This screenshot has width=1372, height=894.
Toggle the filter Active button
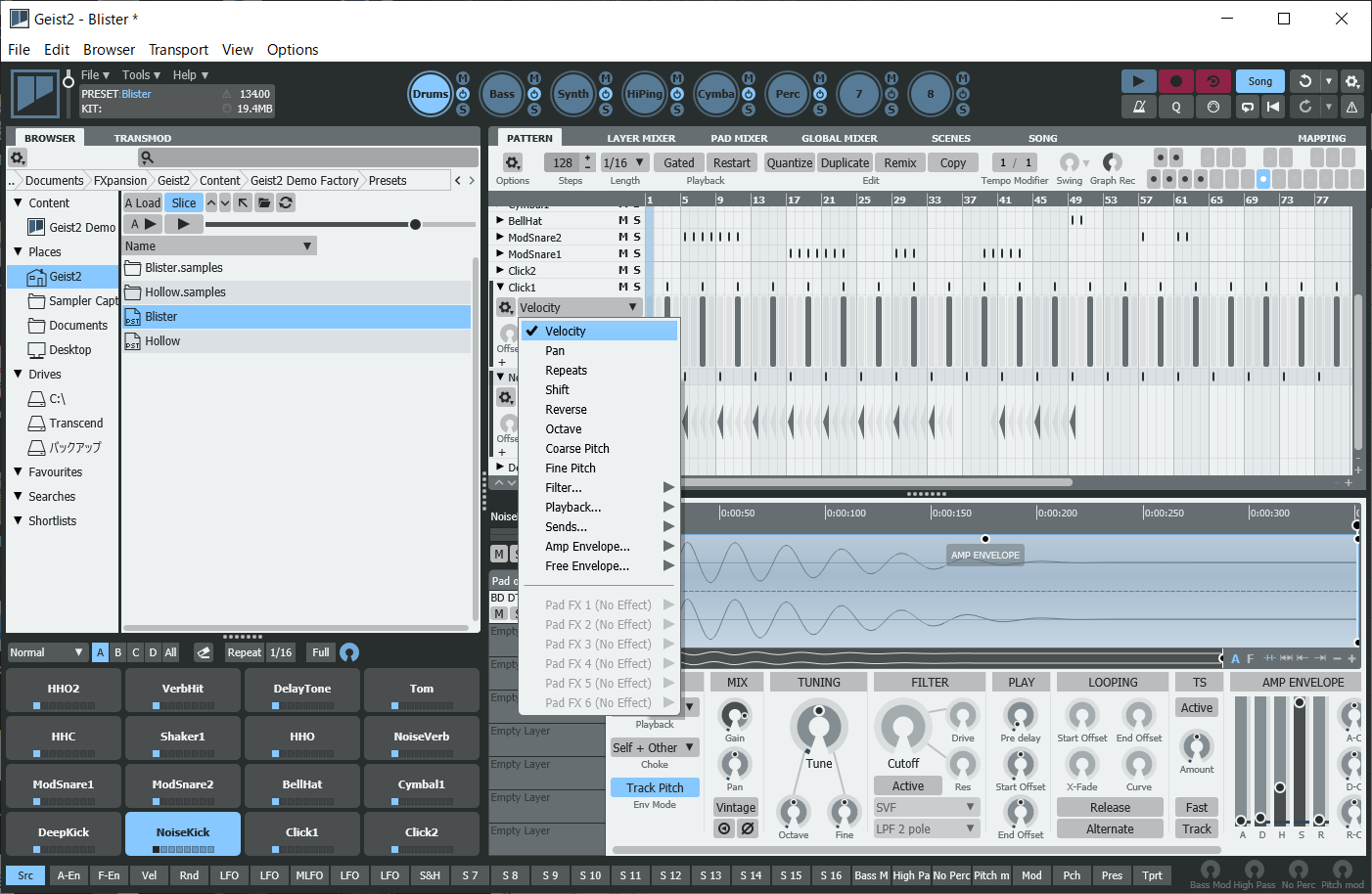point(908,785)
